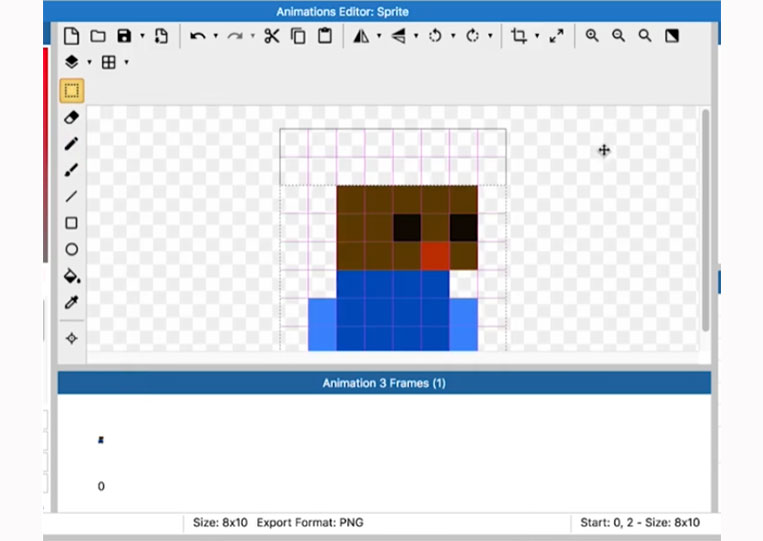Select the rectangular selection tool
Viewport: 763px width, 541px height.
click(x=72, y=91)
